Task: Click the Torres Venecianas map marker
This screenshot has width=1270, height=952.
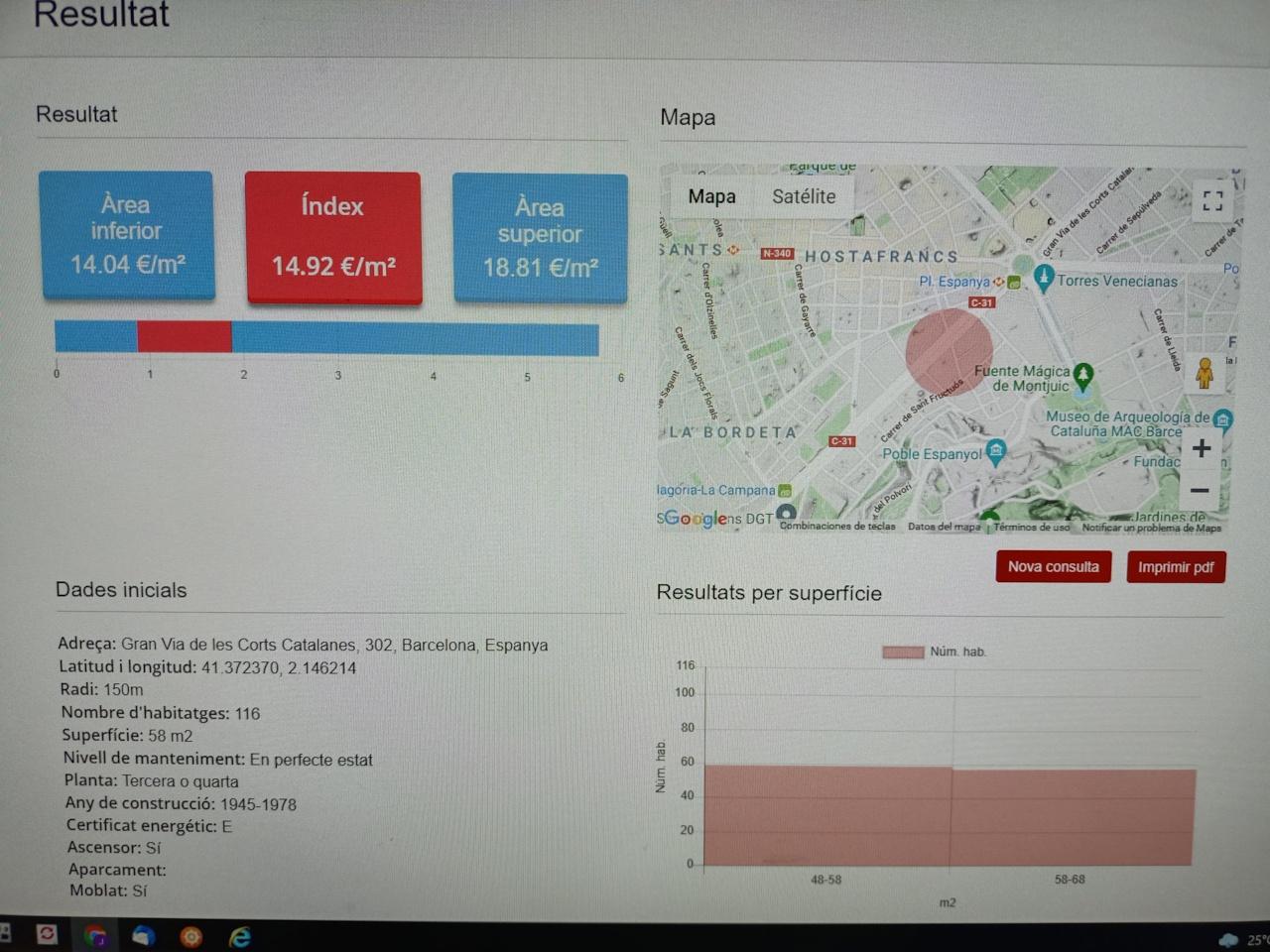Action: tap(1043, 278)
